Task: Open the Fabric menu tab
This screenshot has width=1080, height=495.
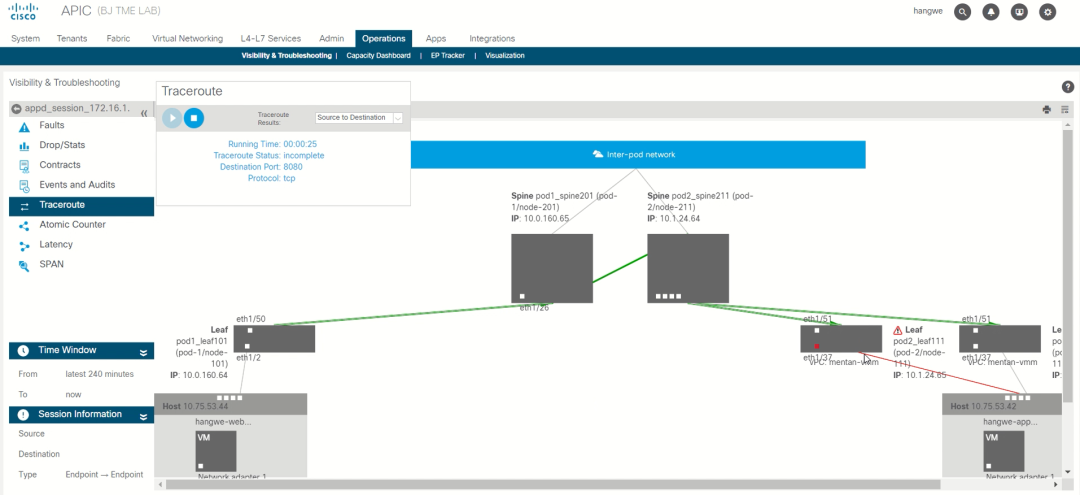Action: [117, 39]
